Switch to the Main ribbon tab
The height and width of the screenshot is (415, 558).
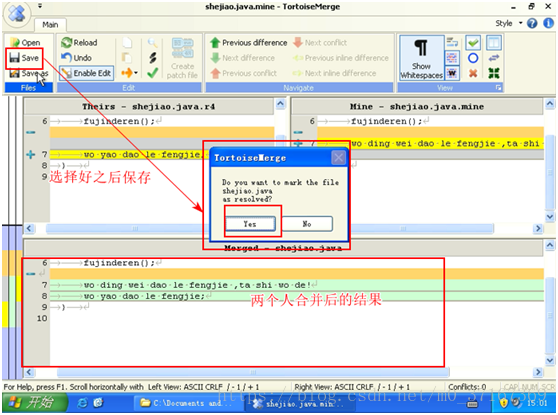click(x=50, y=25)
